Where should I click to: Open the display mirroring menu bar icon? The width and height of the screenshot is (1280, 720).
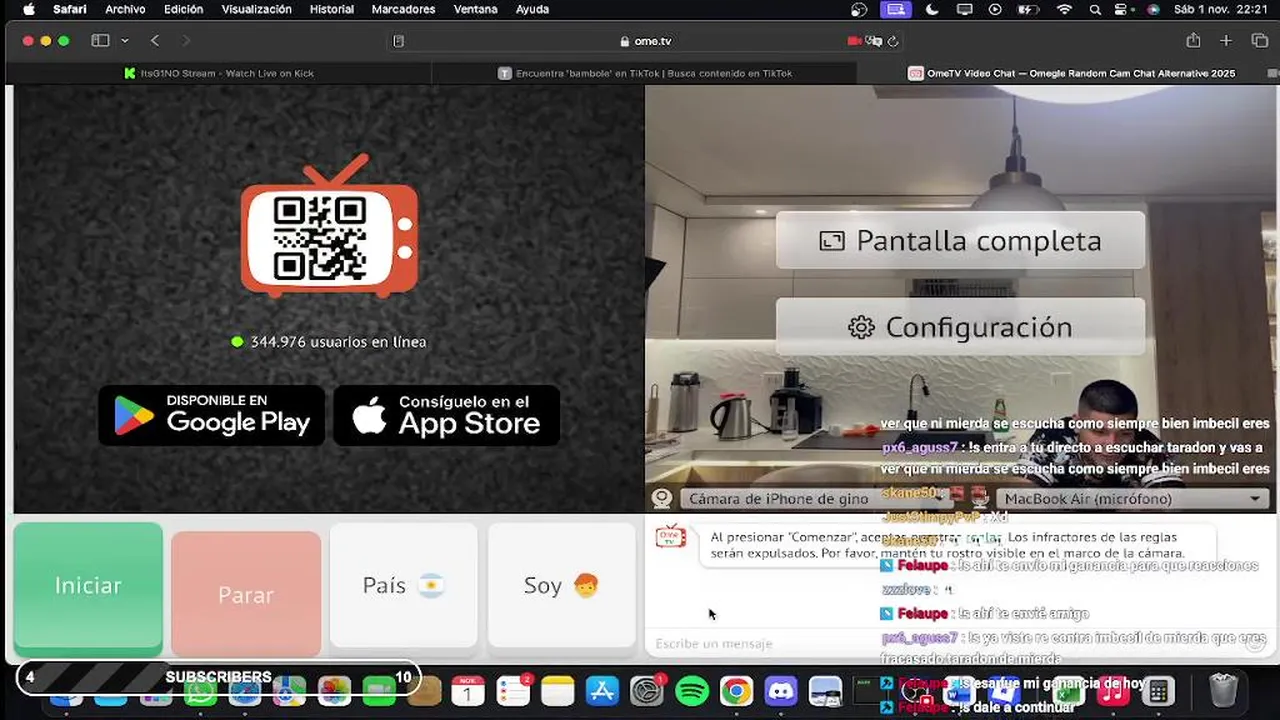pos(964,9)
